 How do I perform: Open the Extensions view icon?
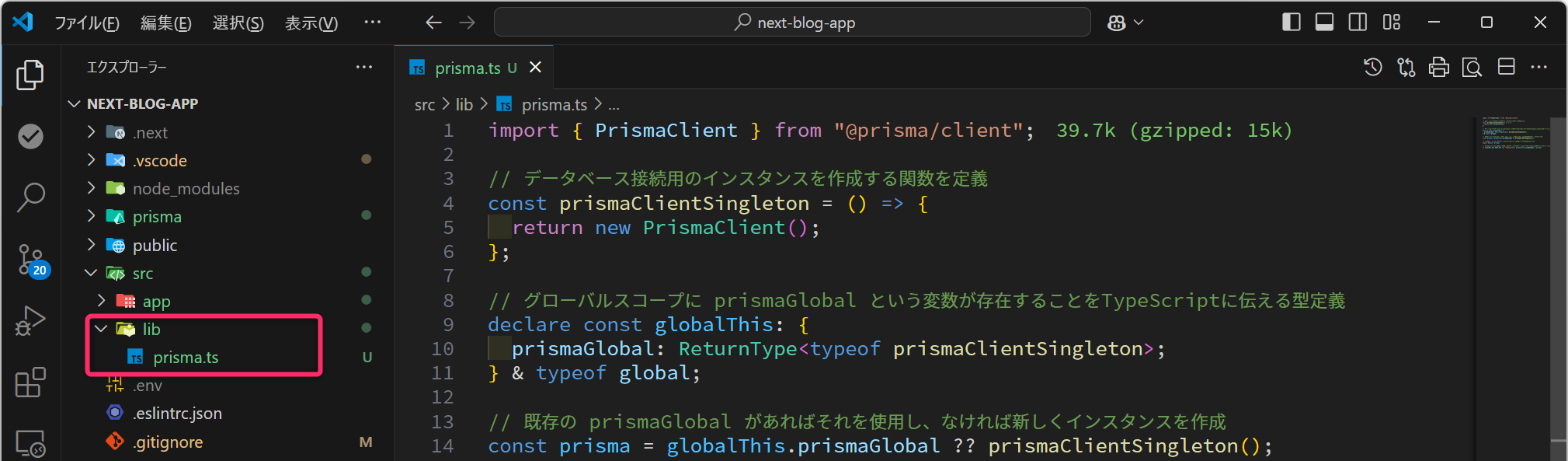click(x=30, y=382)
